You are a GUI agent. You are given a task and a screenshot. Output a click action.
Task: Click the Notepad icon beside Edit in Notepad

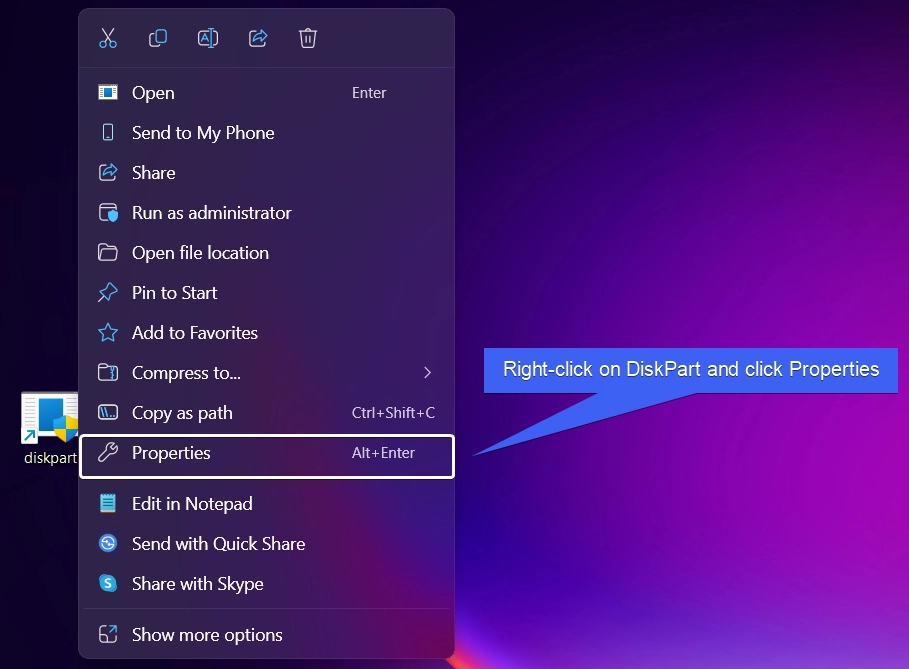pyautogui.click(x=108, y=503)
